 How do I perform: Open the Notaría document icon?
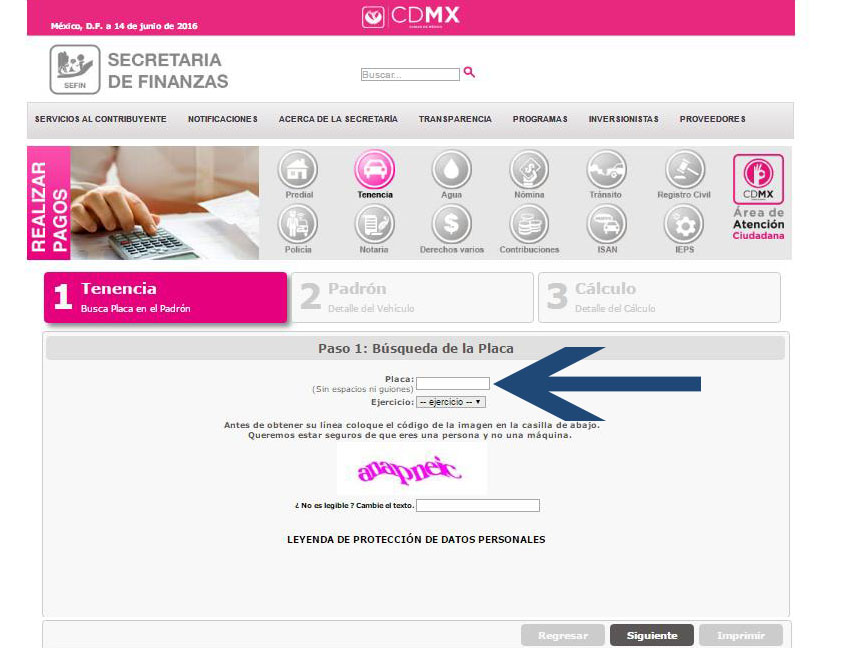(374, 224)
